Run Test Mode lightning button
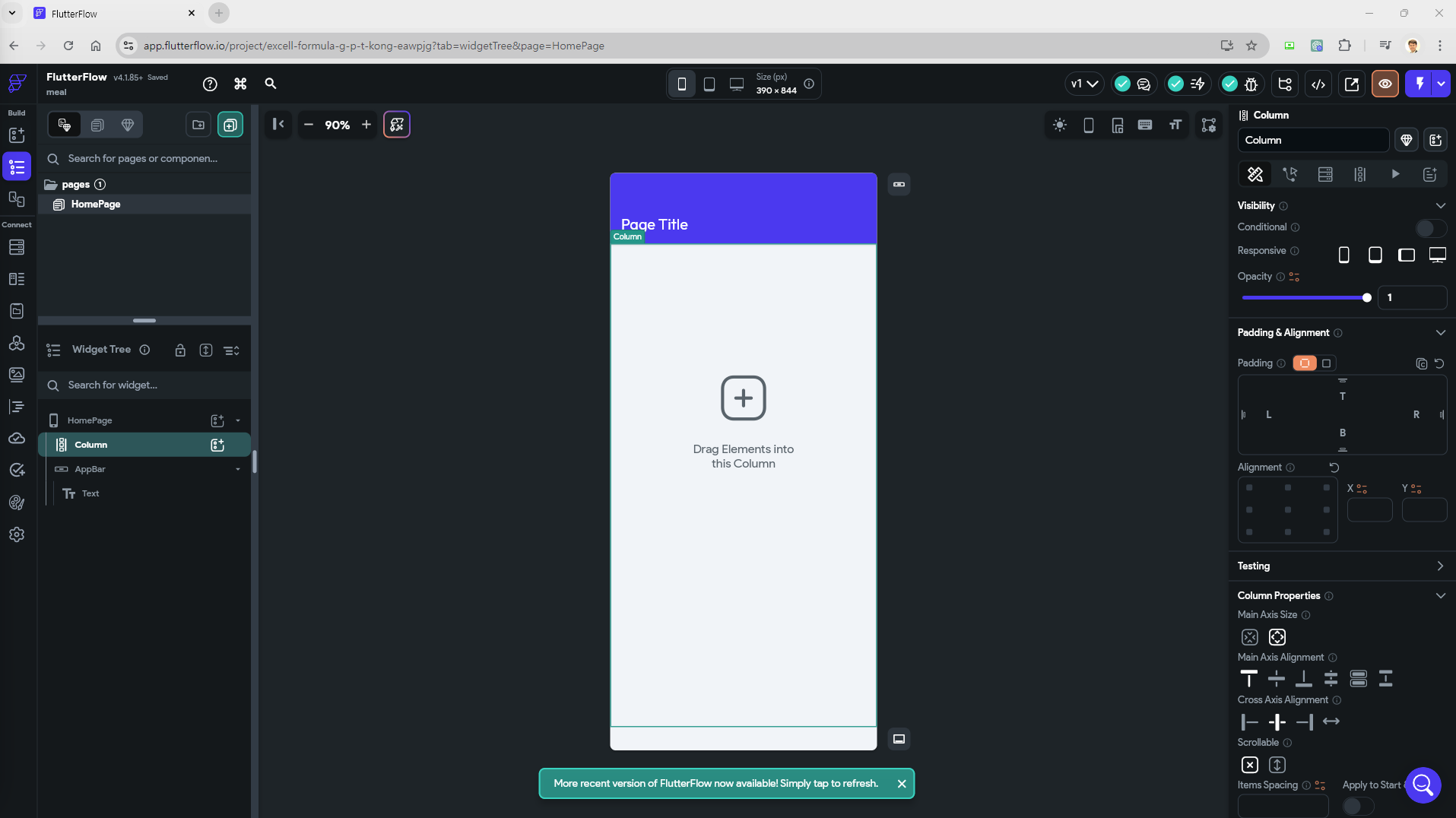The height and width of the screenshot is (818, 1456). 1419,84
